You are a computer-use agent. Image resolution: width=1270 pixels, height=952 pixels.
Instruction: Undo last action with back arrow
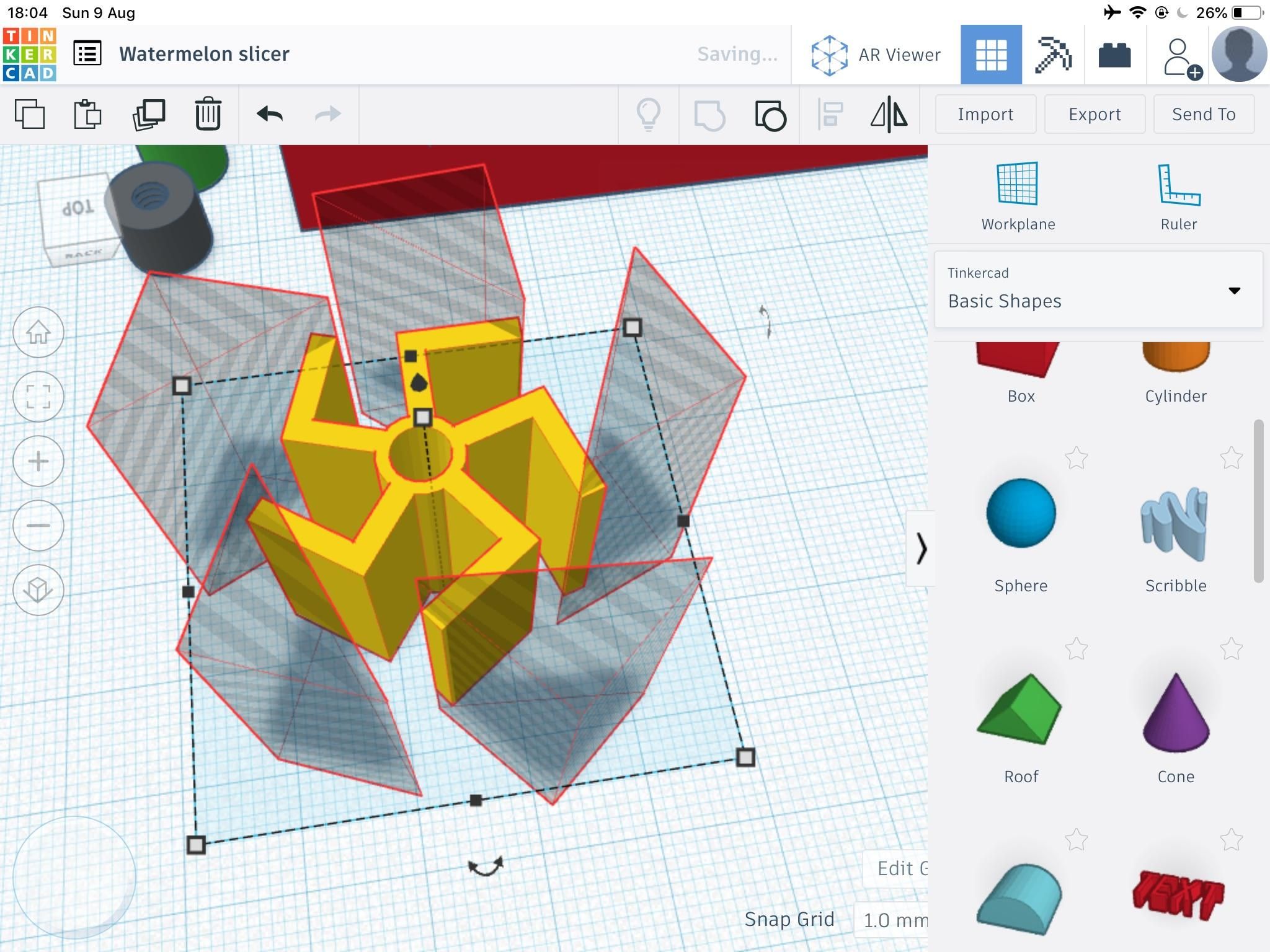270,114
